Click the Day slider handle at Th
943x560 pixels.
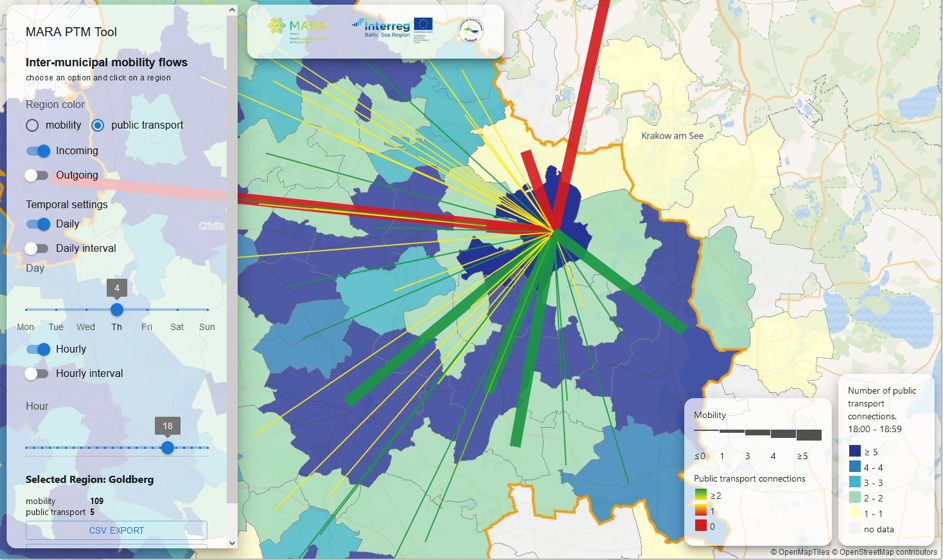(x=117, y=309)
